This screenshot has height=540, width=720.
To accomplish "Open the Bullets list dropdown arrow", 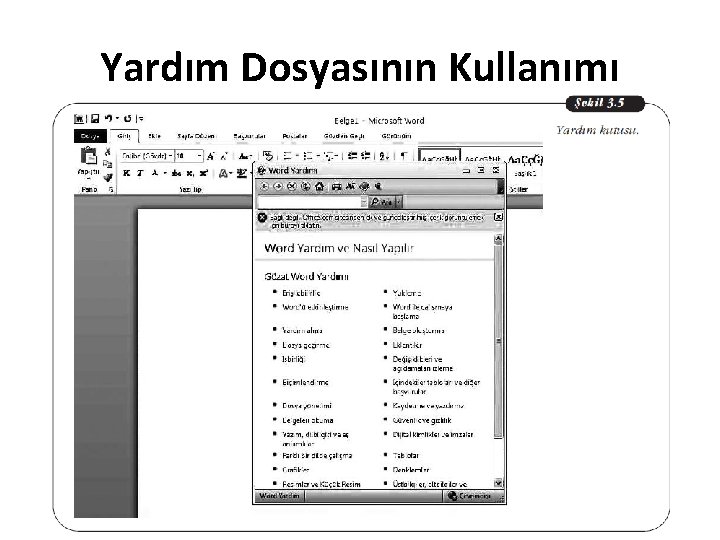I will point(297,156).
